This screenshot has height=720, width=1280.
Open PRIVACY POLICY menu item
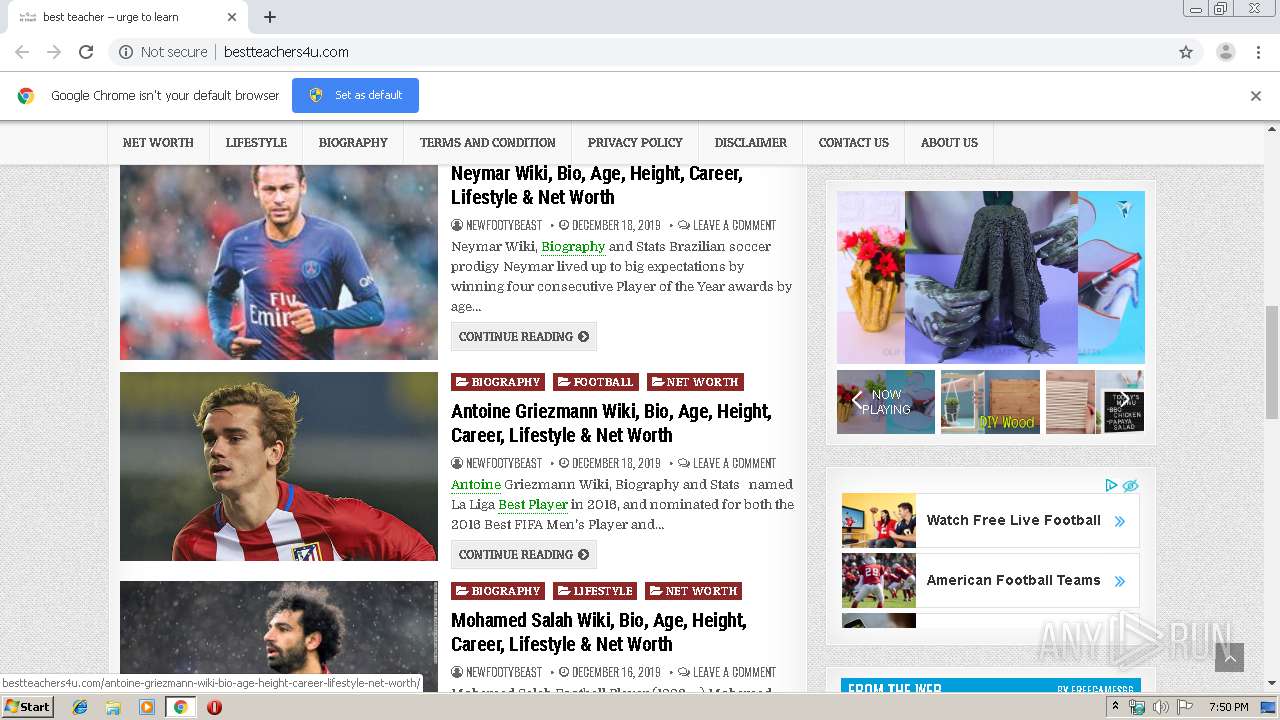pyautogui.click(x=635, y=143)
